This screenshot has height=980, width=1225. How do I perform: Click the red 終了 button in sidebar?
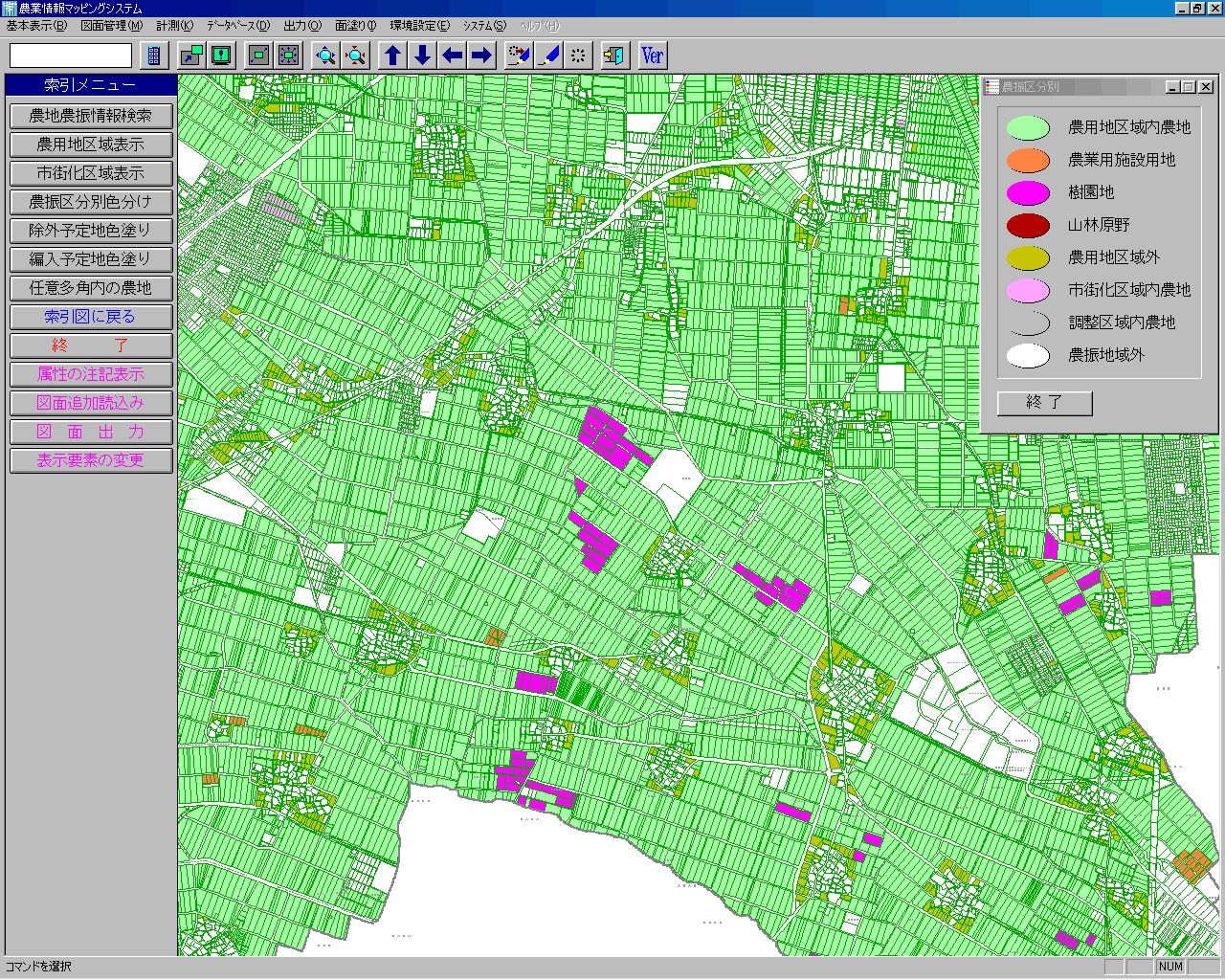(x=91, y=345)
